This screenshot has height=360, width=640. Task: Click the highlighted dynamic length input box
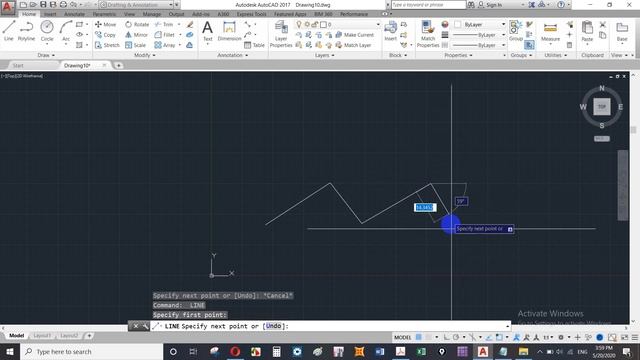(x=425, y=207)
